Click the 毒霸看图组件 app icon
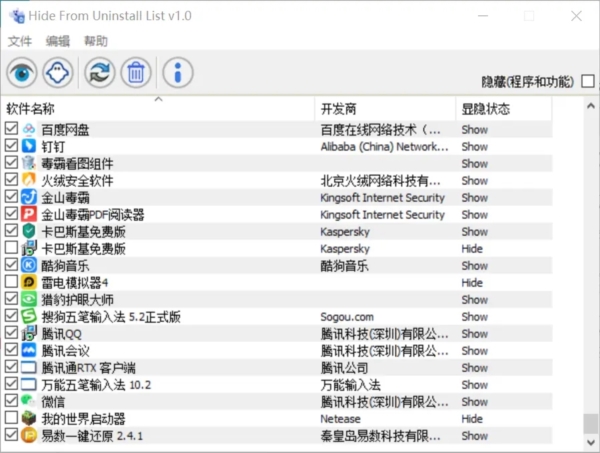600x453 pixels. pos(29,163)
